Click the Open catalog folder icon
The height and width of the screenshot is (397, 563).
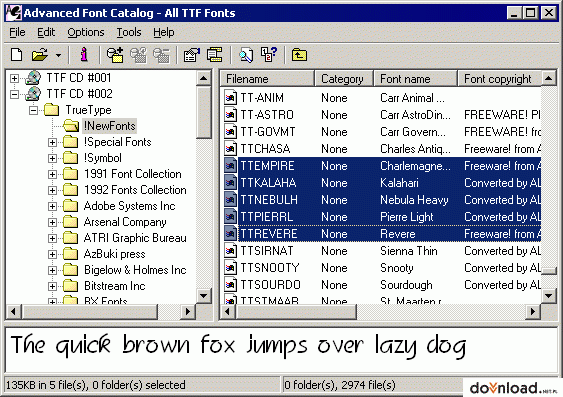[39, 55]
